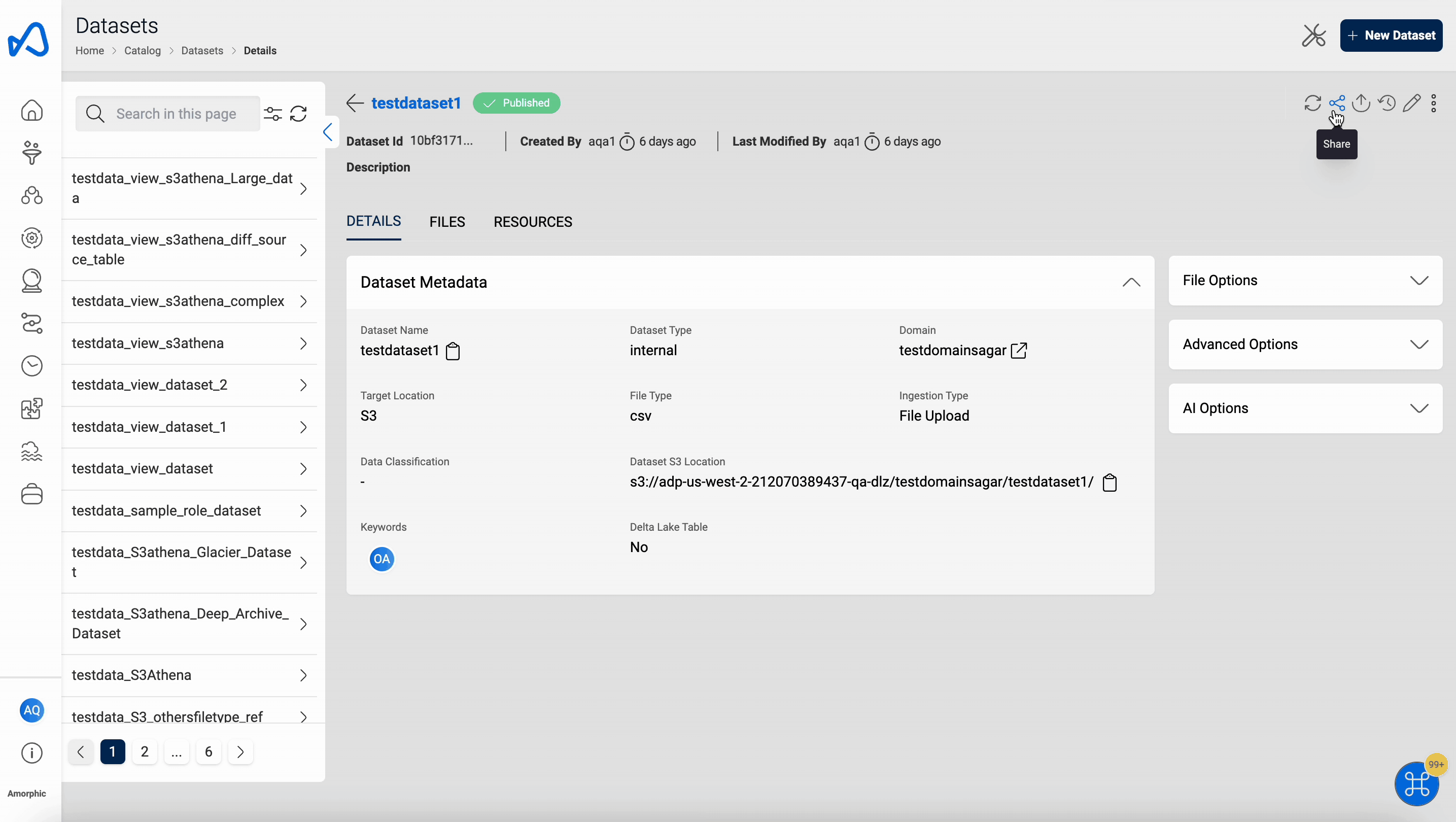Click the upload files icon

pos(1361,103)
